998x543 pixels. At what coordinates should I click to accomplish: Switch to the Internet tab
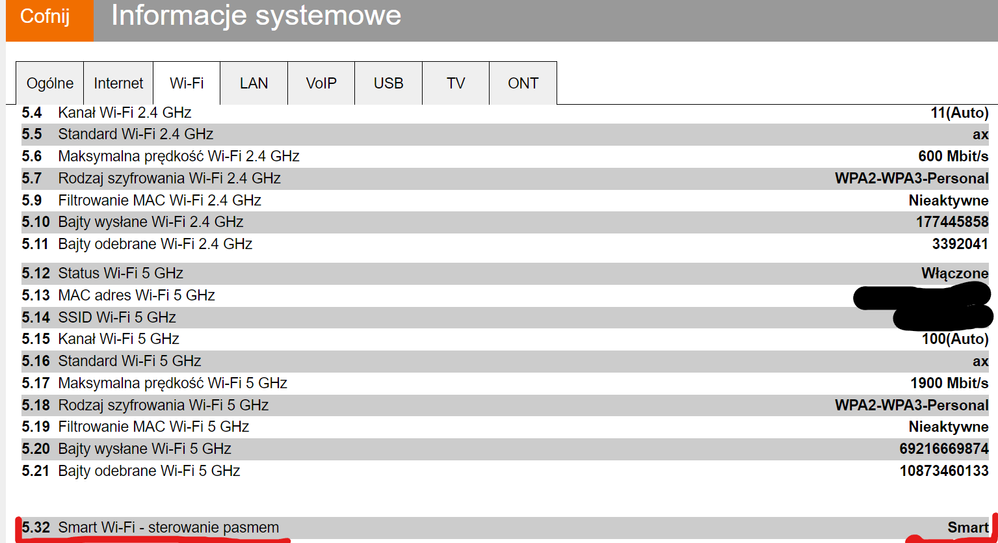(118, 83)
